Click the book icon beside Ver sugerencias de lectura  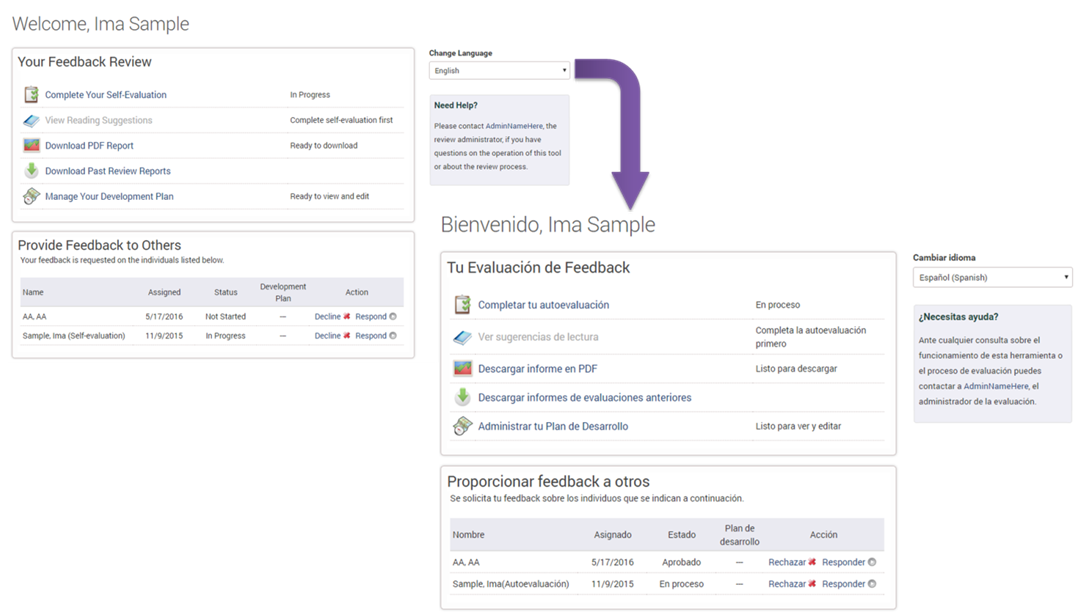click(462, 337)
